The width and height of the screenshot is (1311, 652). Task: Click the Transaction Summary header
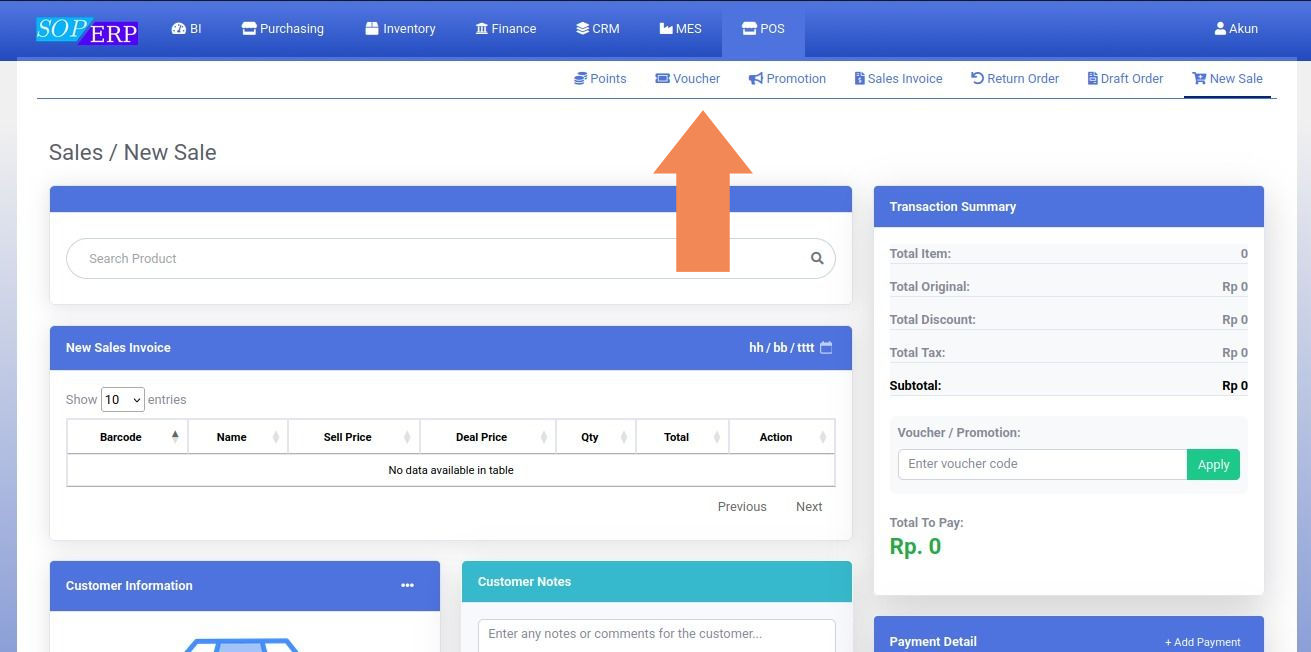[1069, 207]
